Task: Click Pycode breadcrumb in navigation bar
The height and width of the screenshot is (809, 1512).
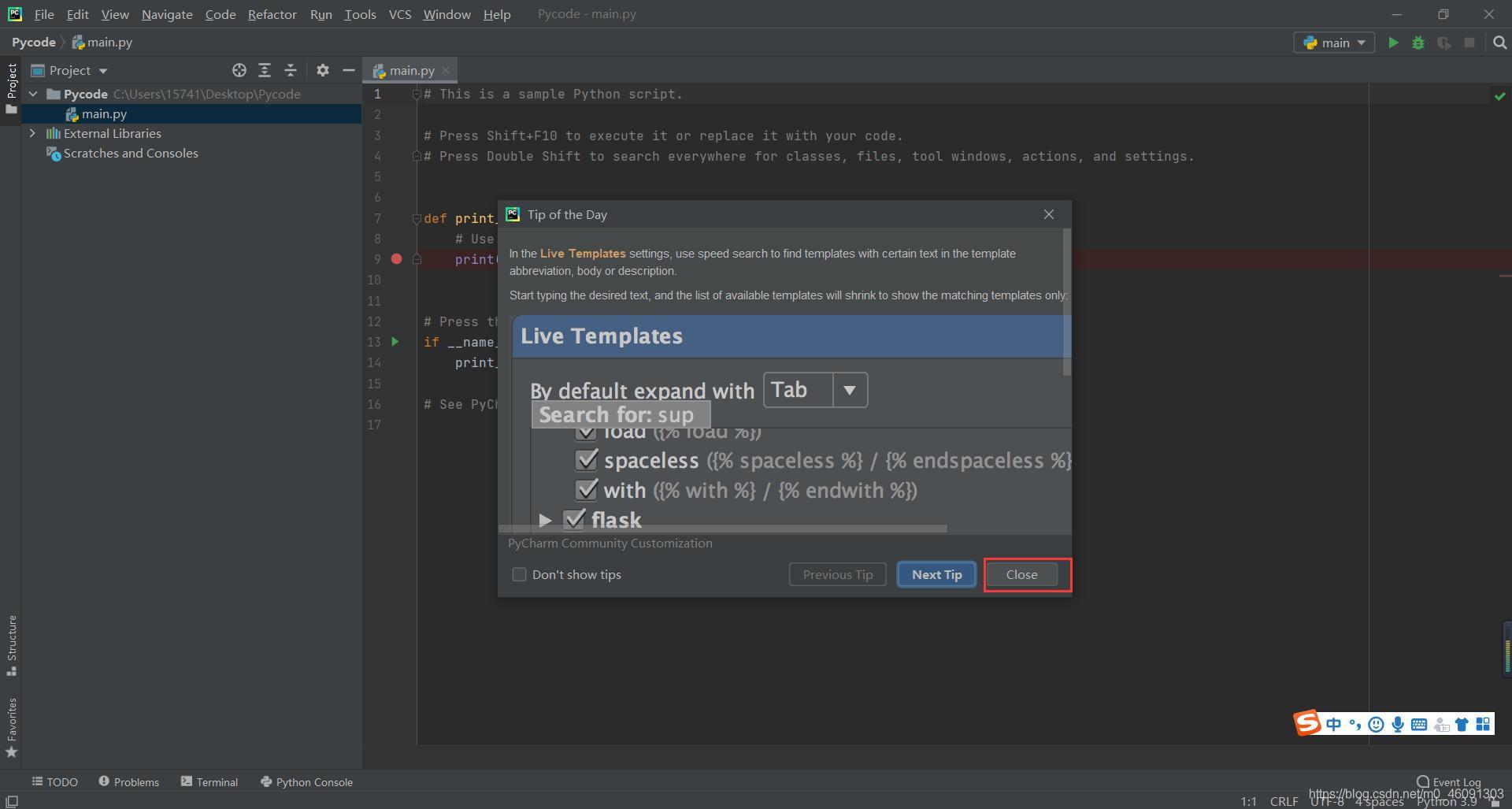Action: pos(34,43)
